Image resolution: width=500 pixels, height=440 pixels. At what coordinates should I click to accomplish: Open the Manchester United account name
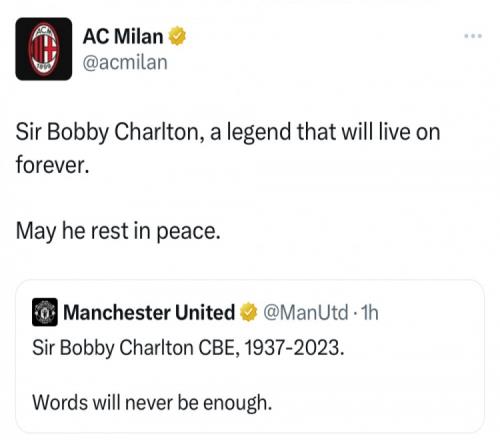click(149, 312)
